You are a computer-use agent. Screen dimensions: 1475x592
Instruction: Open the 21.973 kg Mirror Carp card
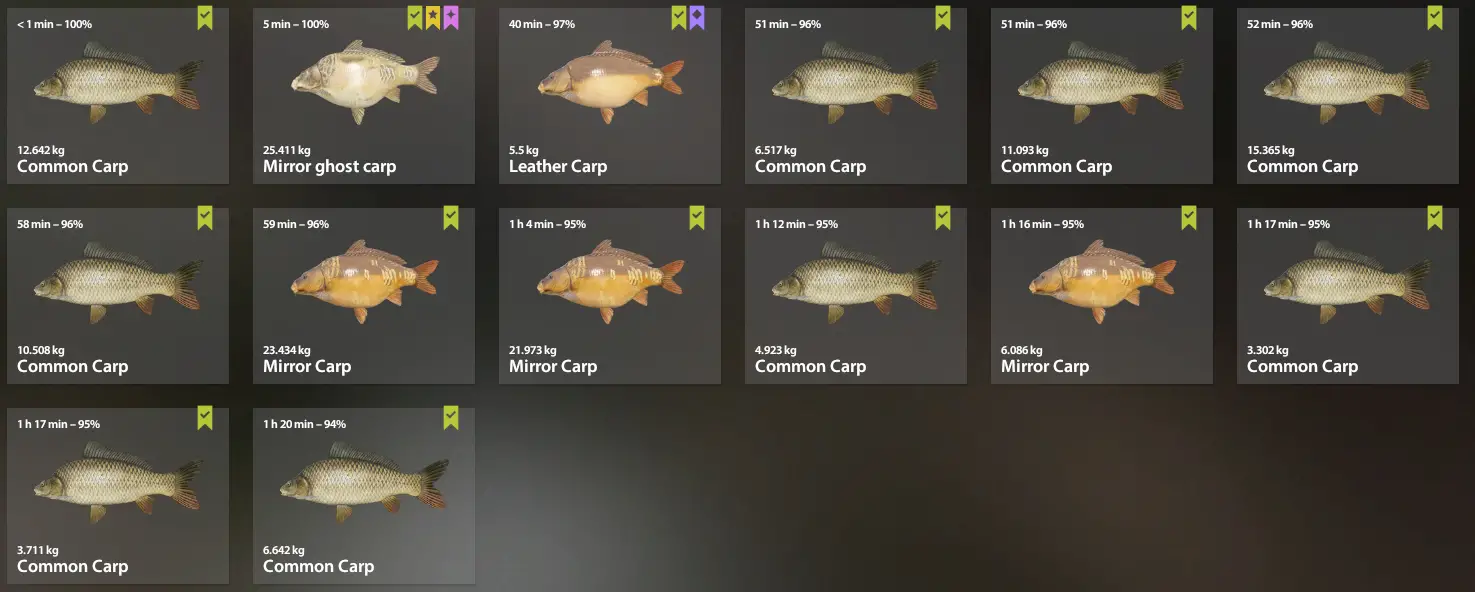point(610,296)
